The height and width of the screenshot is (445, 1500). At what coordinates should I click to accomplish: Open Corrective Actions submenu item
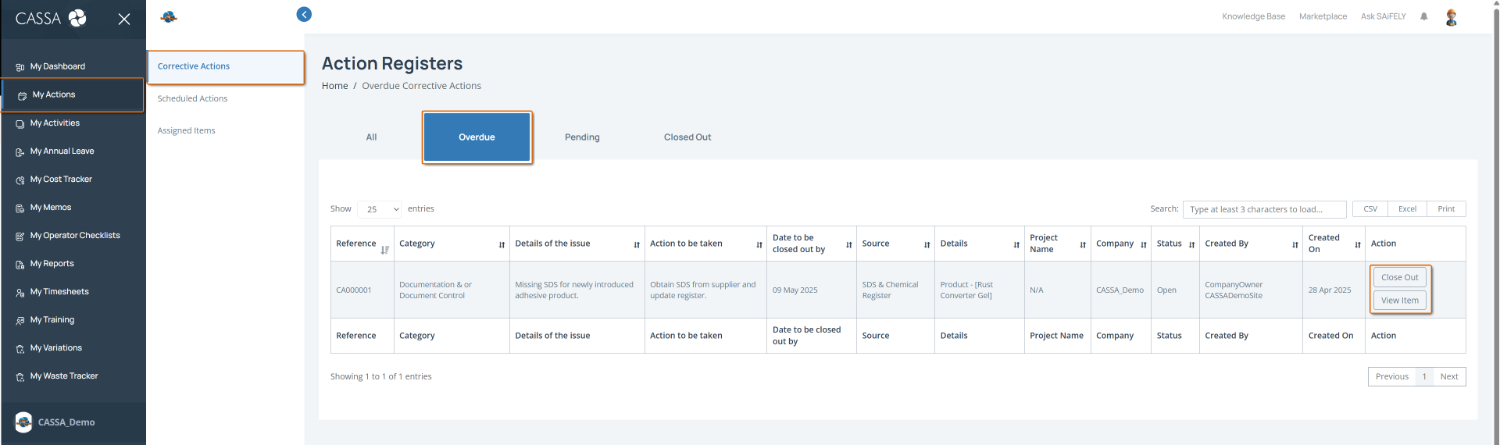click(x=226, y=67)
